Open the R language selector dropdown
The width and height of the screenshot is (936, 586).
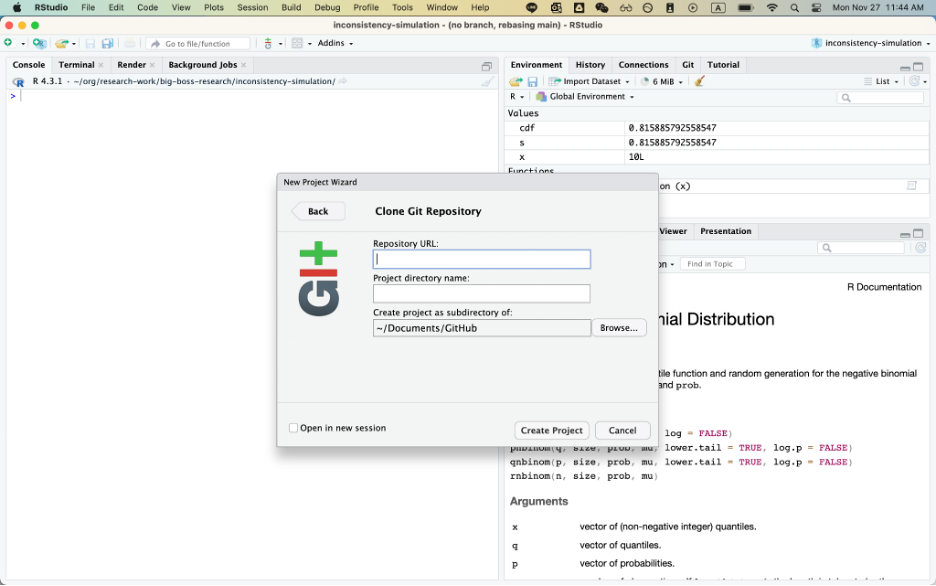click(517, 97)
